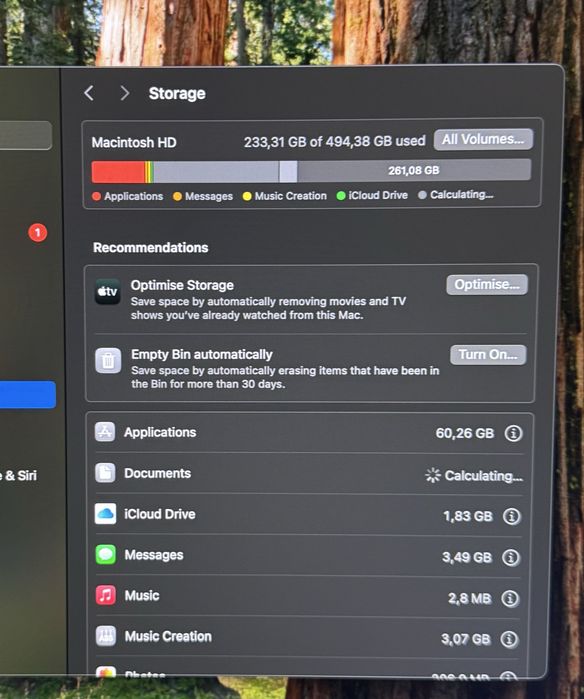Click the Documents category icon
The image size is (584, 699).
point(105,473)
